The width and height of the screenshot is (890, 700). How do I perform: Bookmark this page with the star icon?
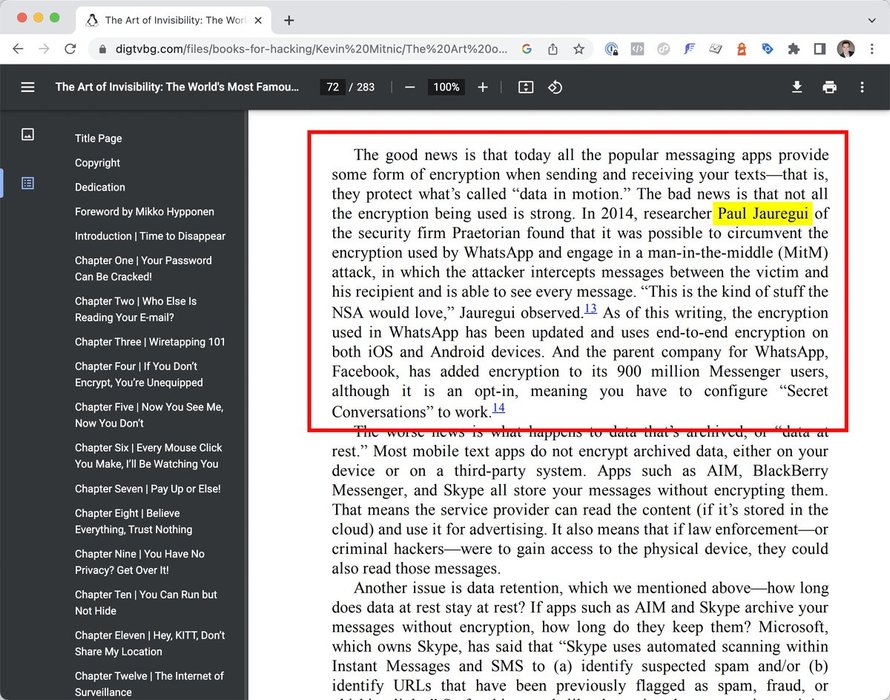point(579,49)
